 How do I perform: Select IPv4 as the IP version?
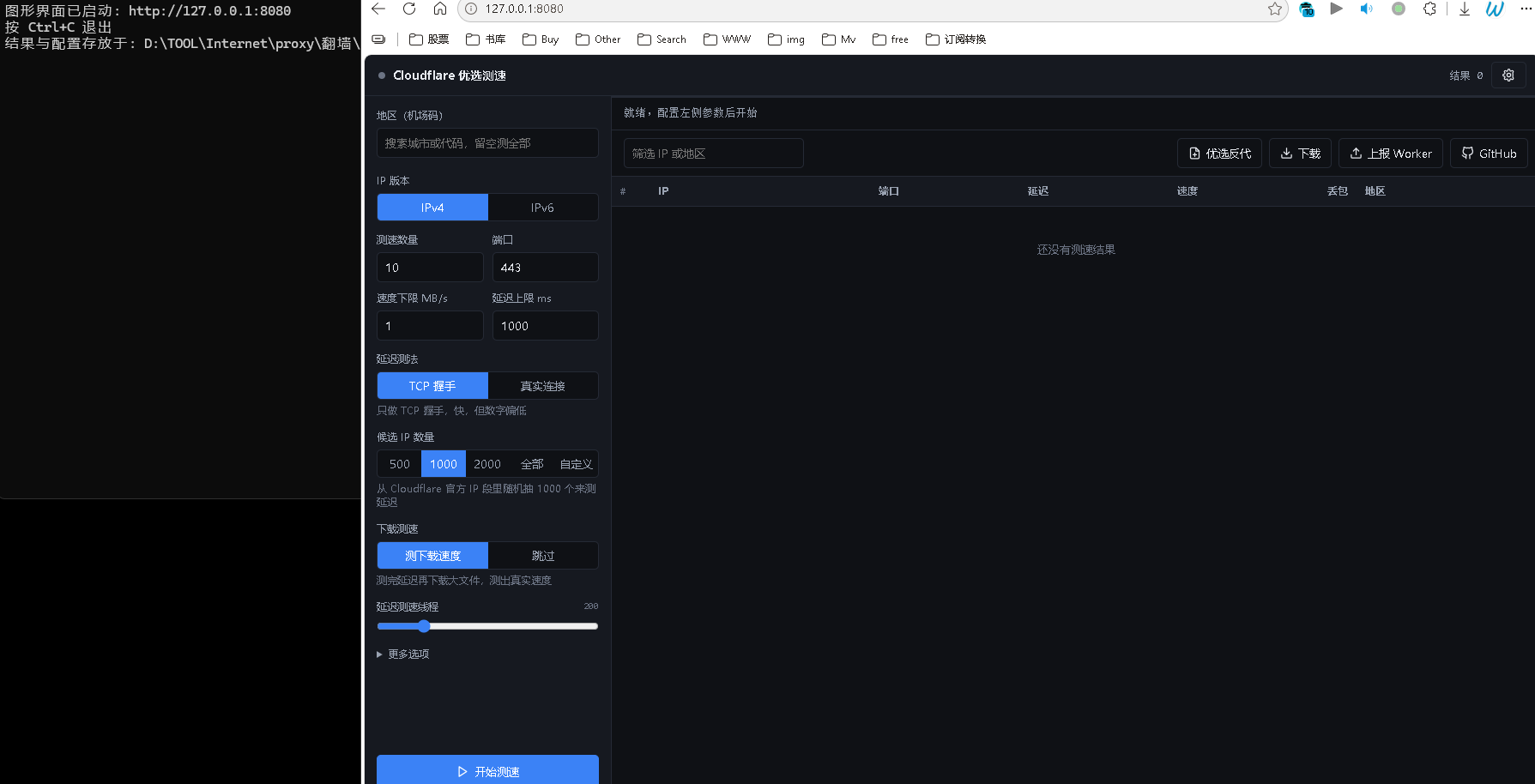(x=432, y=208)
